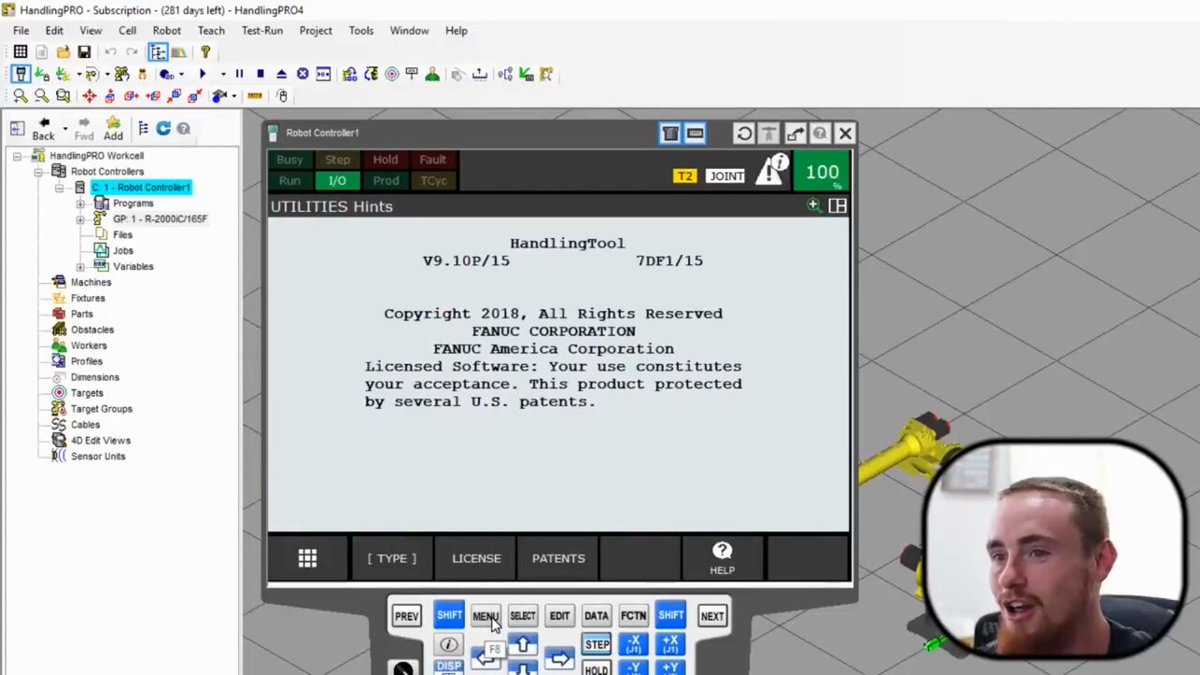
Task: Click the LICENSE softkey
Action: point(476,558)
